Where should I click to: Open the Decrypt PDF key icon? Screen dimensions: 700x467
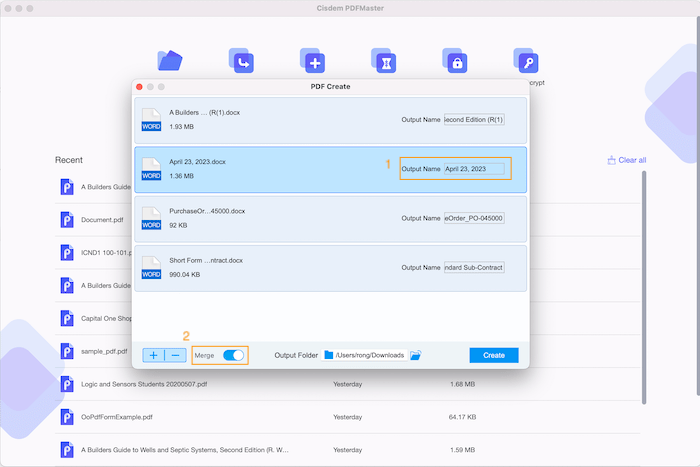click(x=526, y=61)
